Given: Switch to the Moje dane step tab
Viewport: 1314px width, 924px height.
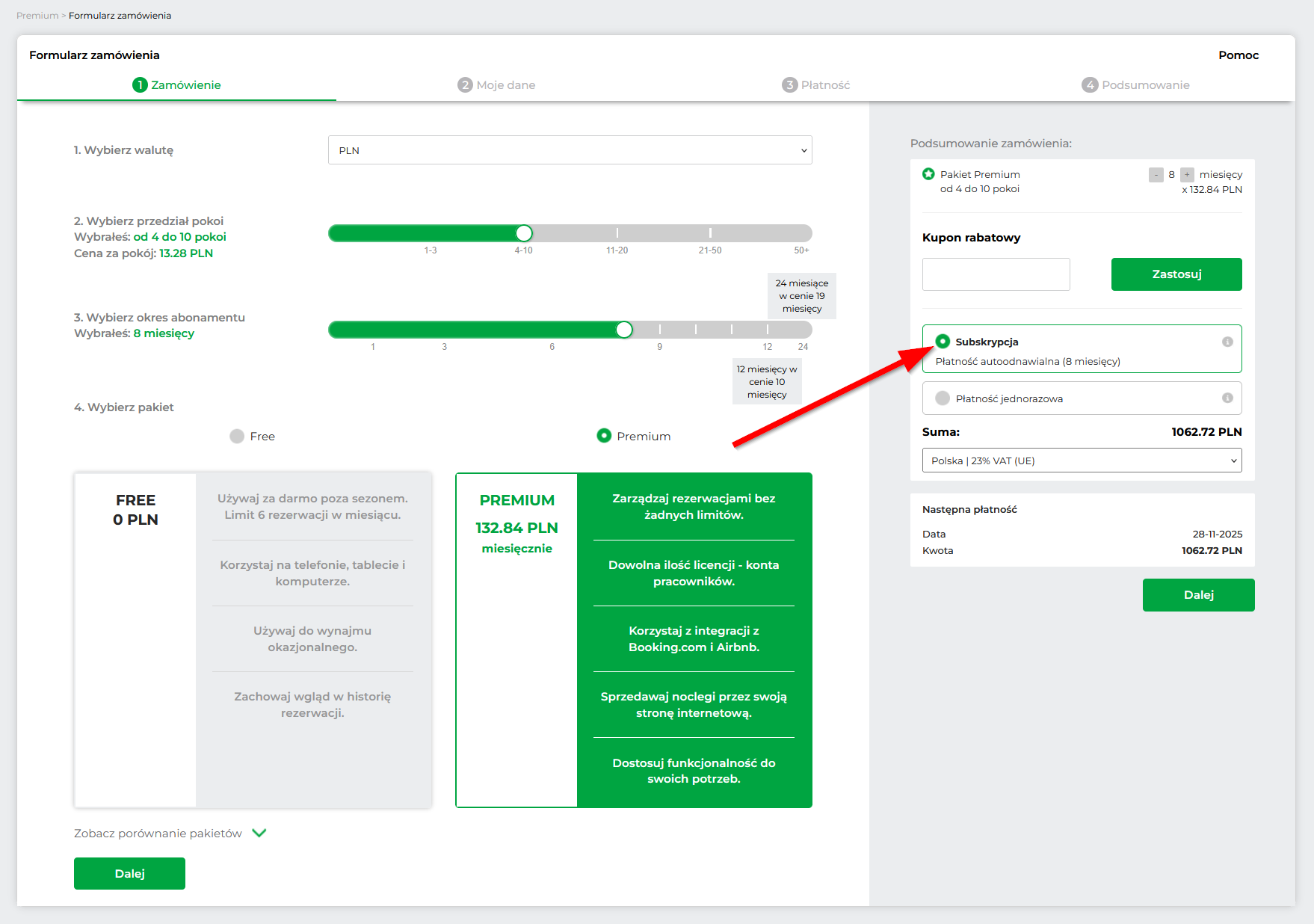Looking at the screenshot, I should click(496, 85).
